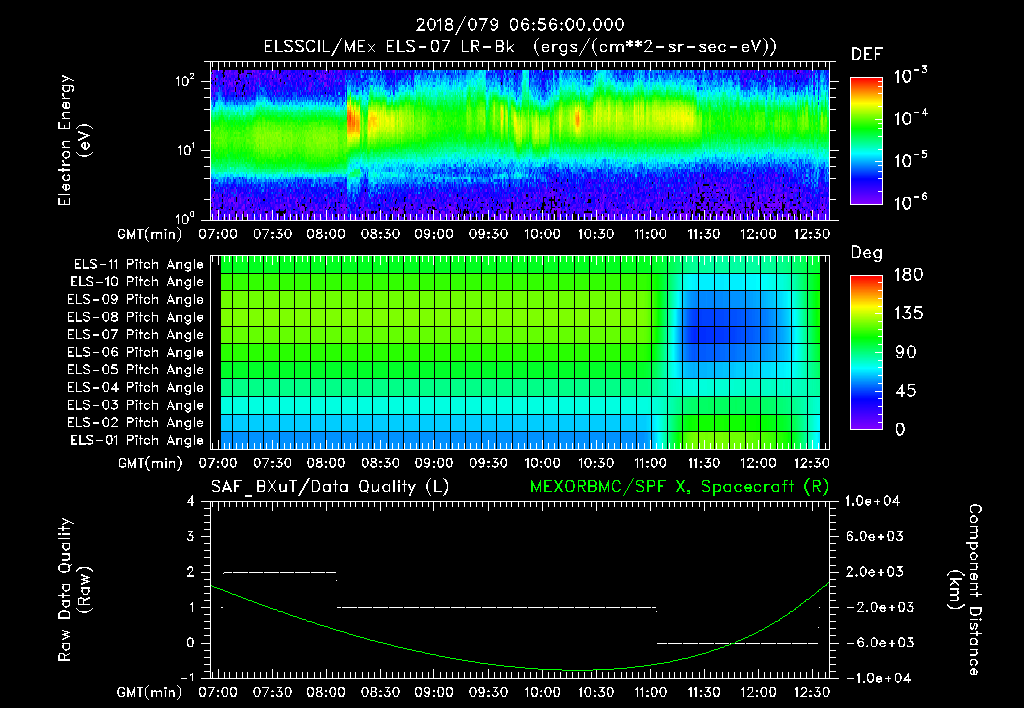The height and width of the screenshot is (708, 1024).
Task: Click the ELS-11 Pitch Angle row label
Action: point(138,265)
